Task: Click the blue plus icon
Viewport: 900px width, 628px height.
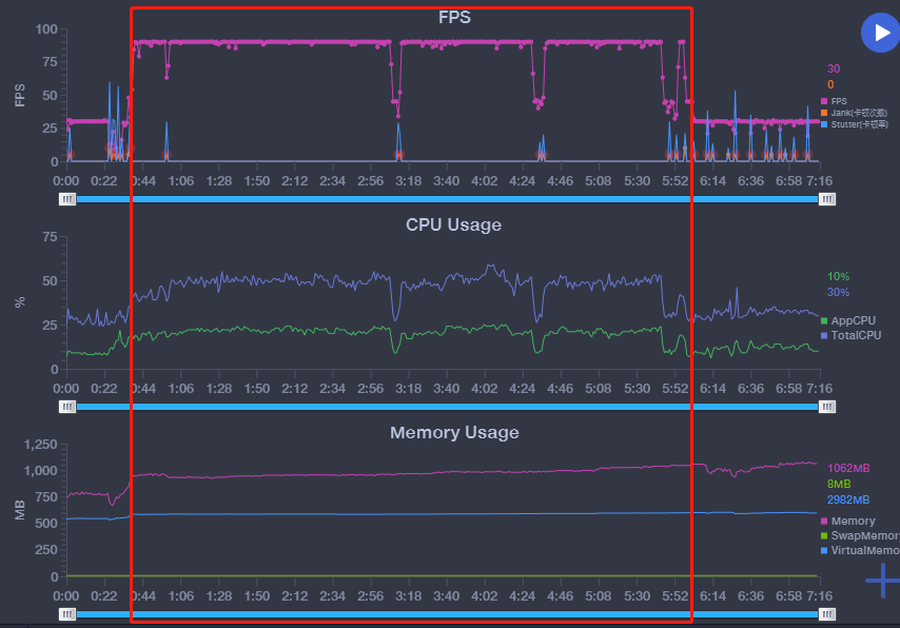Action: [x=882, y=580]
